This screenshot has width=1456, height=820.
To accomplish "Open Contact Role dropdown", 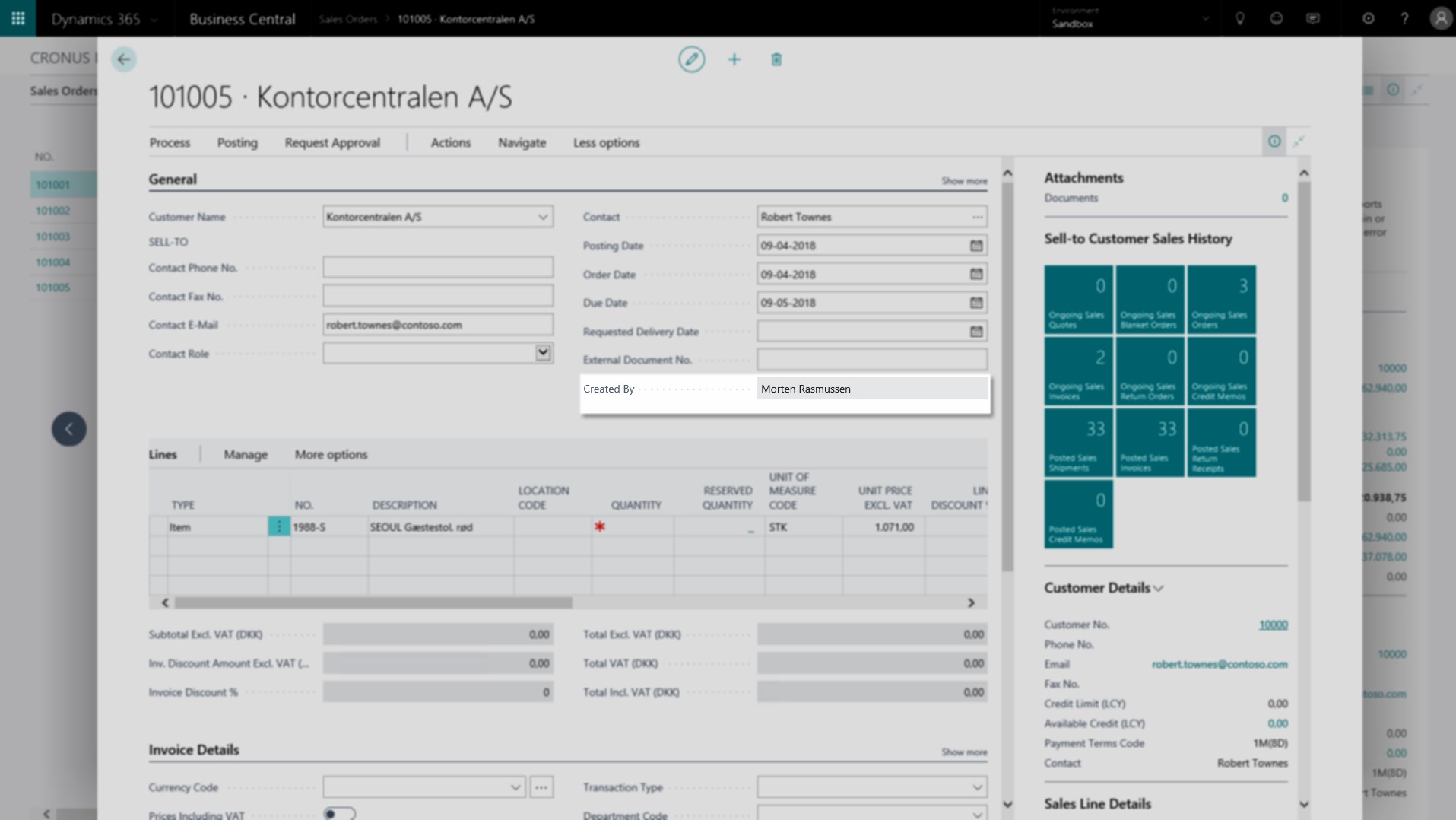I will pyautogui.click(x=543, y=353).
